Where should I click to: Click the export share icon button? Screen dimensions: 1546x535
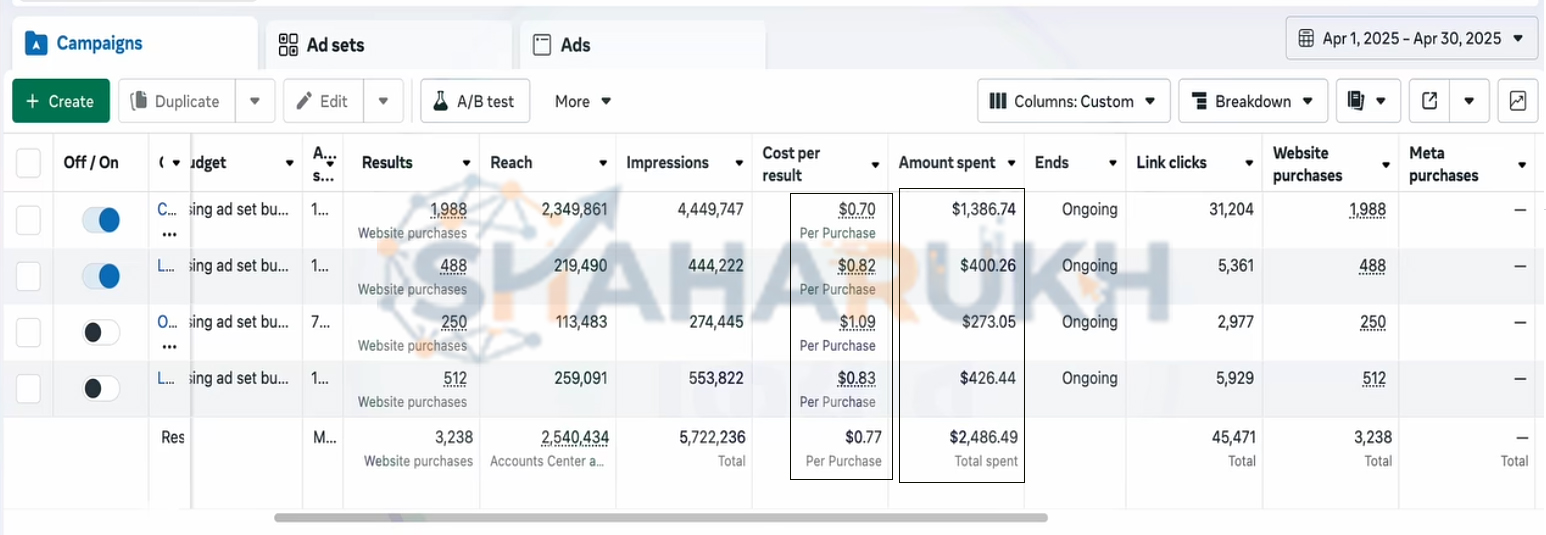click(x=1430, y=101)
